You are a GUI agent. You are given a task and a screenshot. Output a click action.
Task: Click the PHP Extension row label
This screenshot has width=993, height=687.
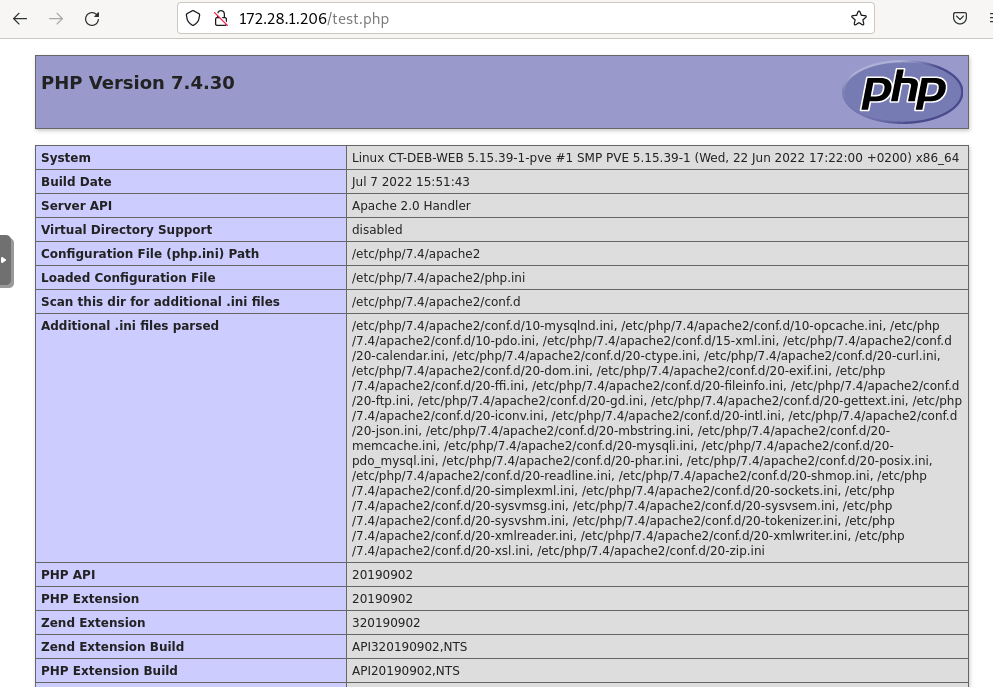click(90, 599)
